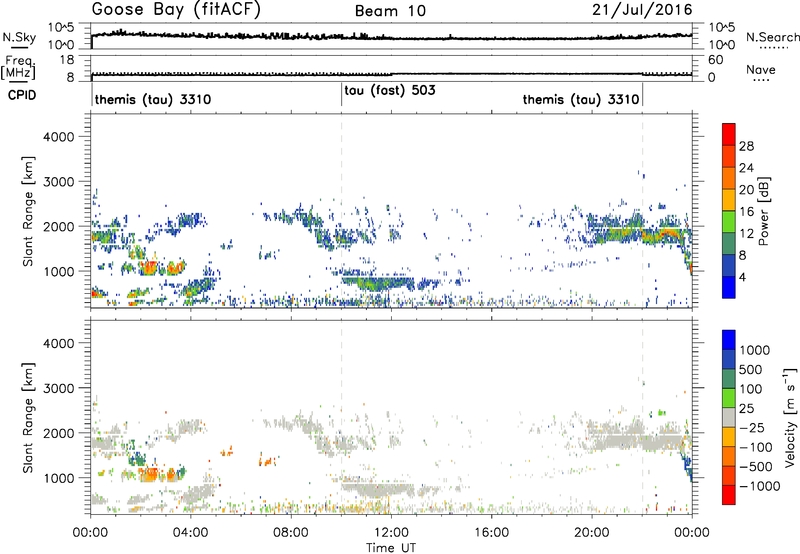Pick the yellow 16–20 dB Power colorbar segment
Image resolution: width=800 pixels, height=554 pixels.
pyautogui.click(x=729, y=200)
